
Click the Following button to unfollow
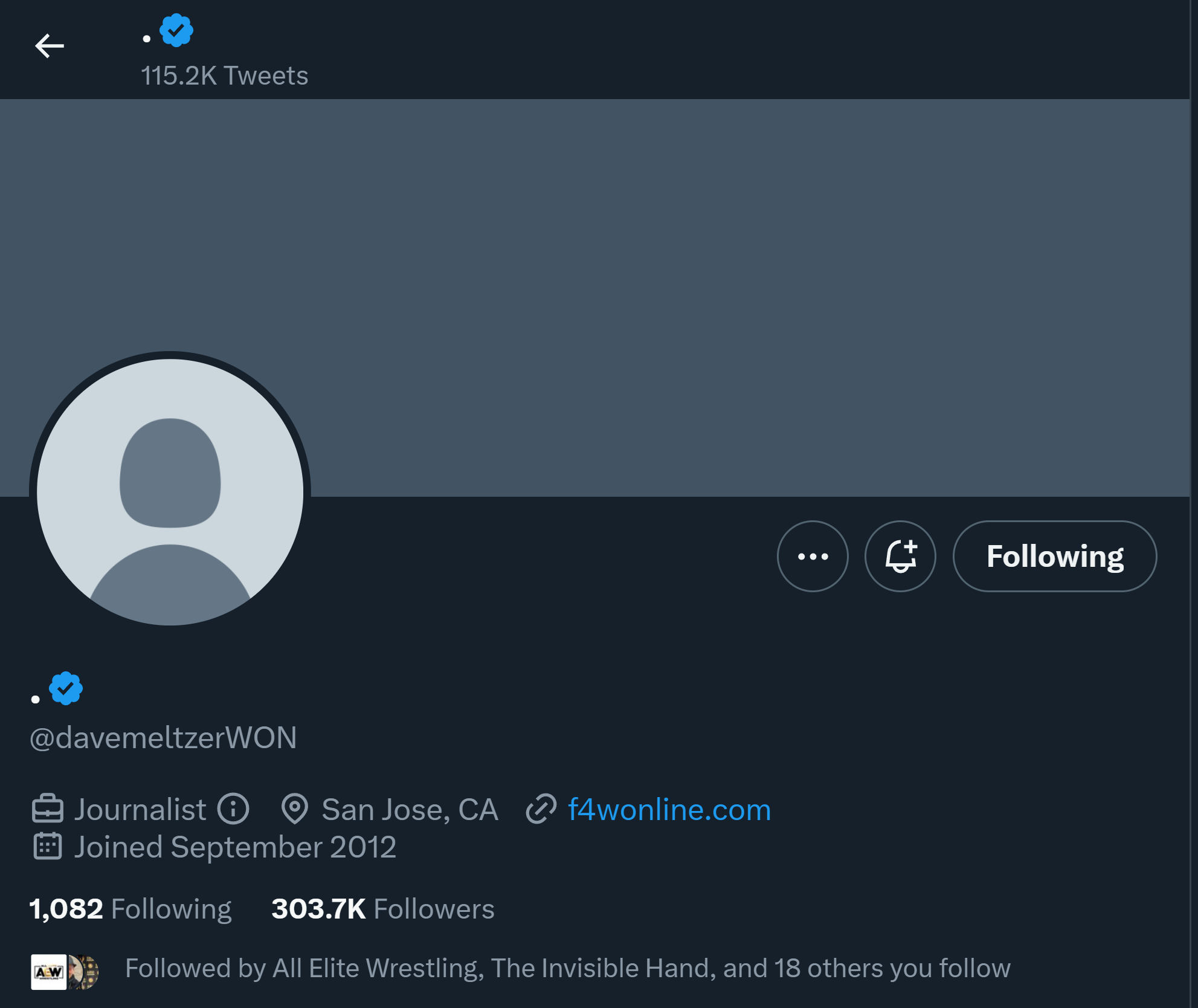pos(1054,556)
